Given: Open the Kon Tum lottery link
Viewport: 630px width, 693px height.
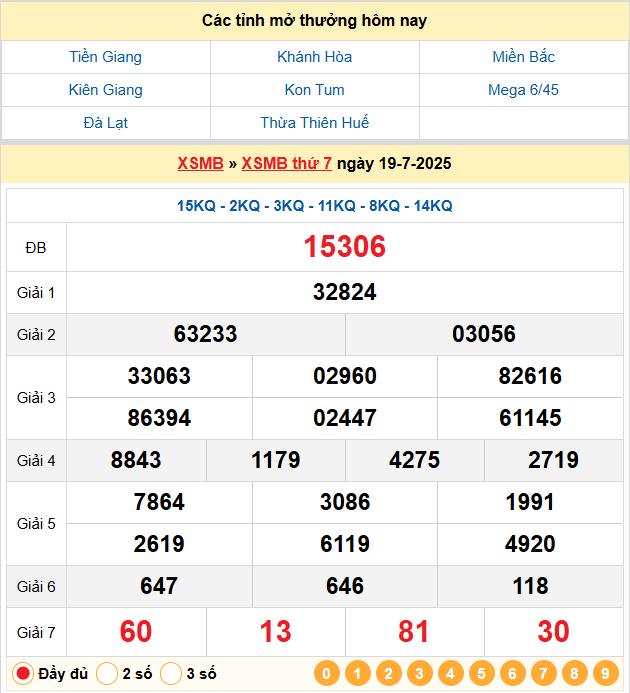Looking at the screenshot, I should (314, 90).
